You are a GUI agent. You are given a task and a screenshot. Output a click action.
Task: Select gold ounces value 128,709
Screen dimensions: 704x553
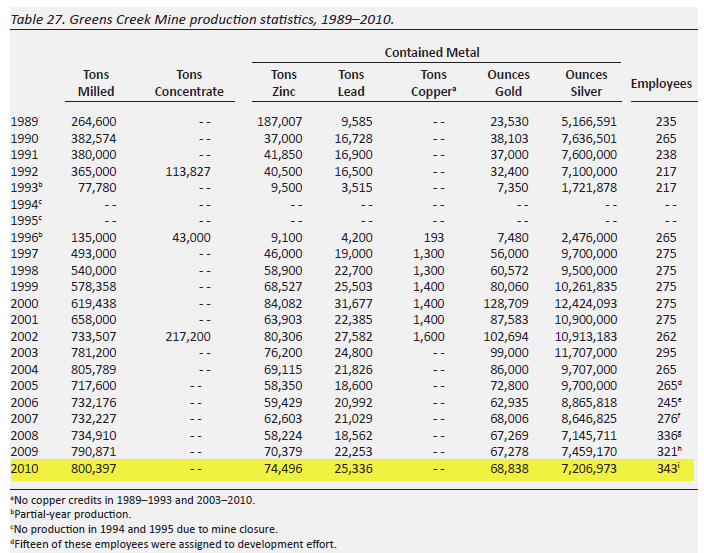(x=506, y=304)
